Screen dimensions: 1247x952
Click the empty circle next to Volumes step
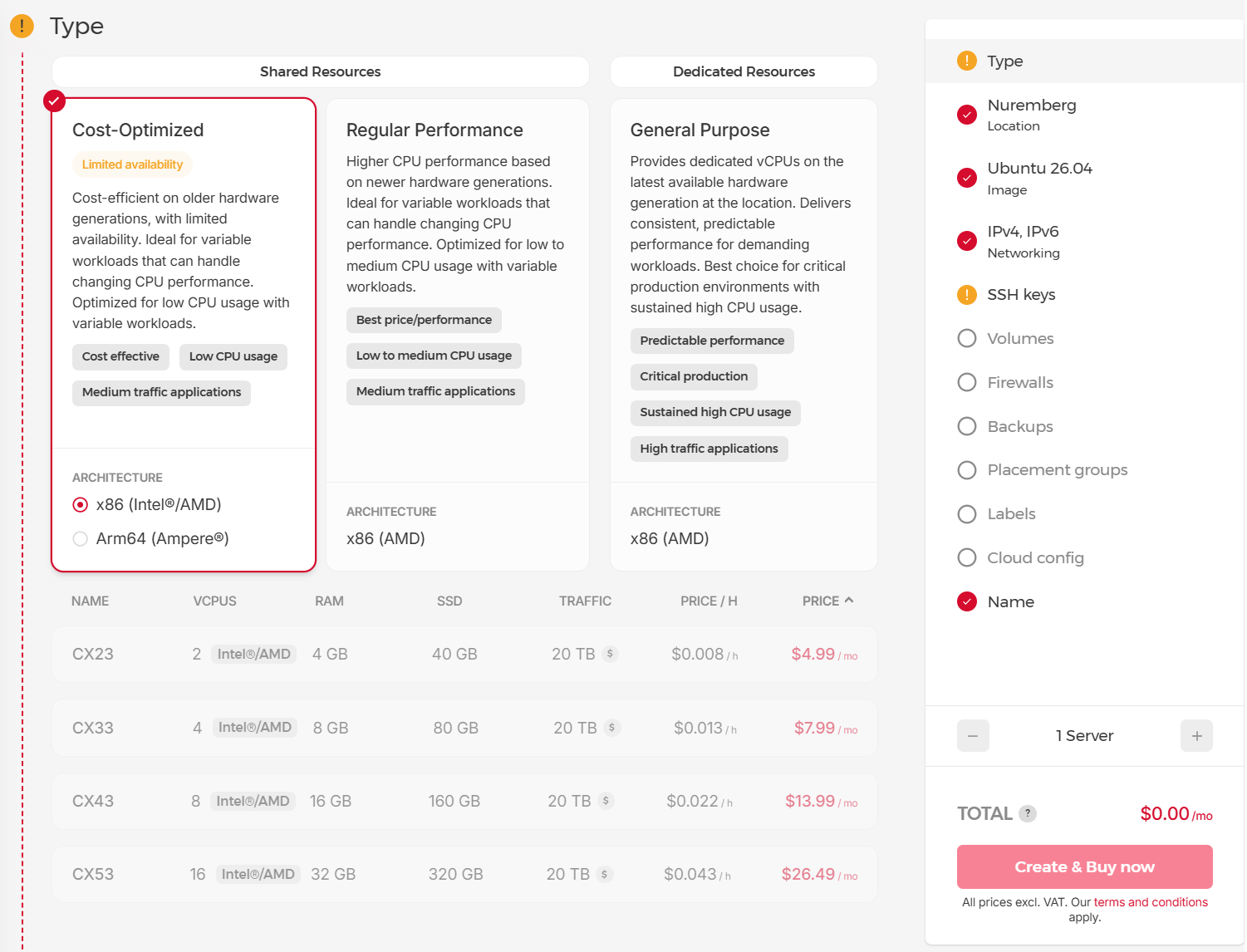click(967, 338)
